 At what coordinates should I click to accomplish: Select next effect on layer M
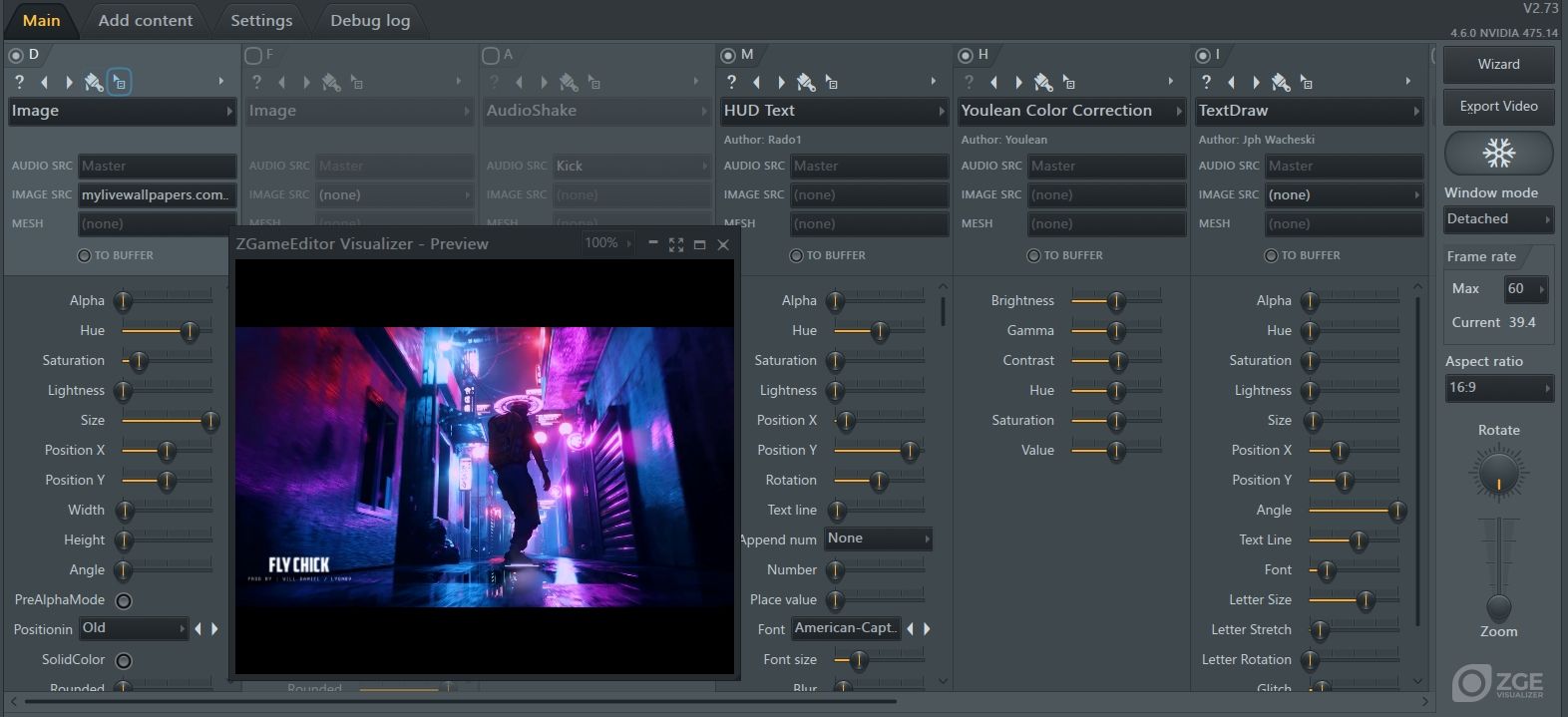pyautogui.click(x=781, y=82)
